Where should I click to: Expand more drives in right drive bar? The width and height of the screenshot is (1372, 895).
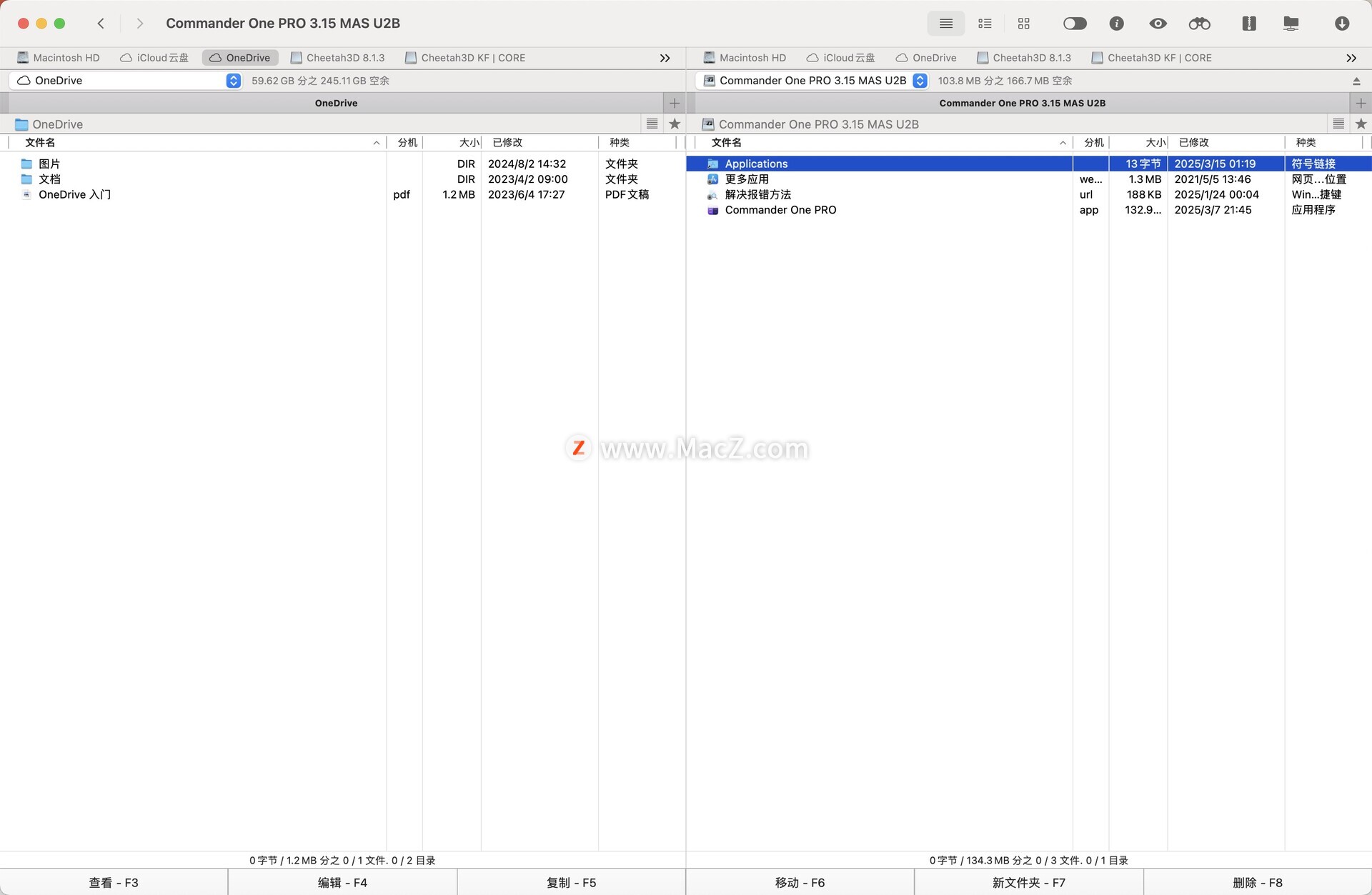[x=1351, y=58]
